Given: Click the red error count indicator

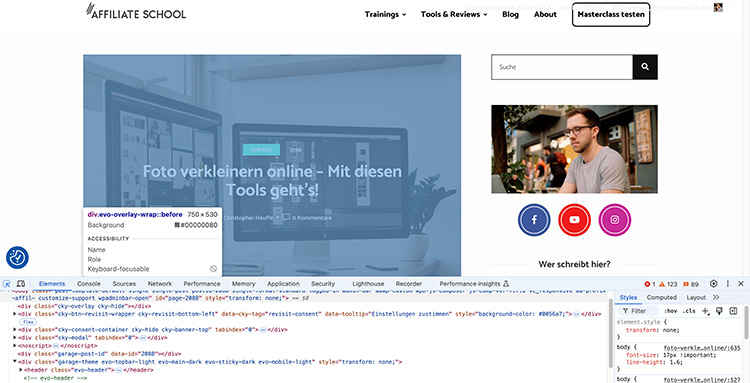Looking at the screenshot, I should coord(650,284).
